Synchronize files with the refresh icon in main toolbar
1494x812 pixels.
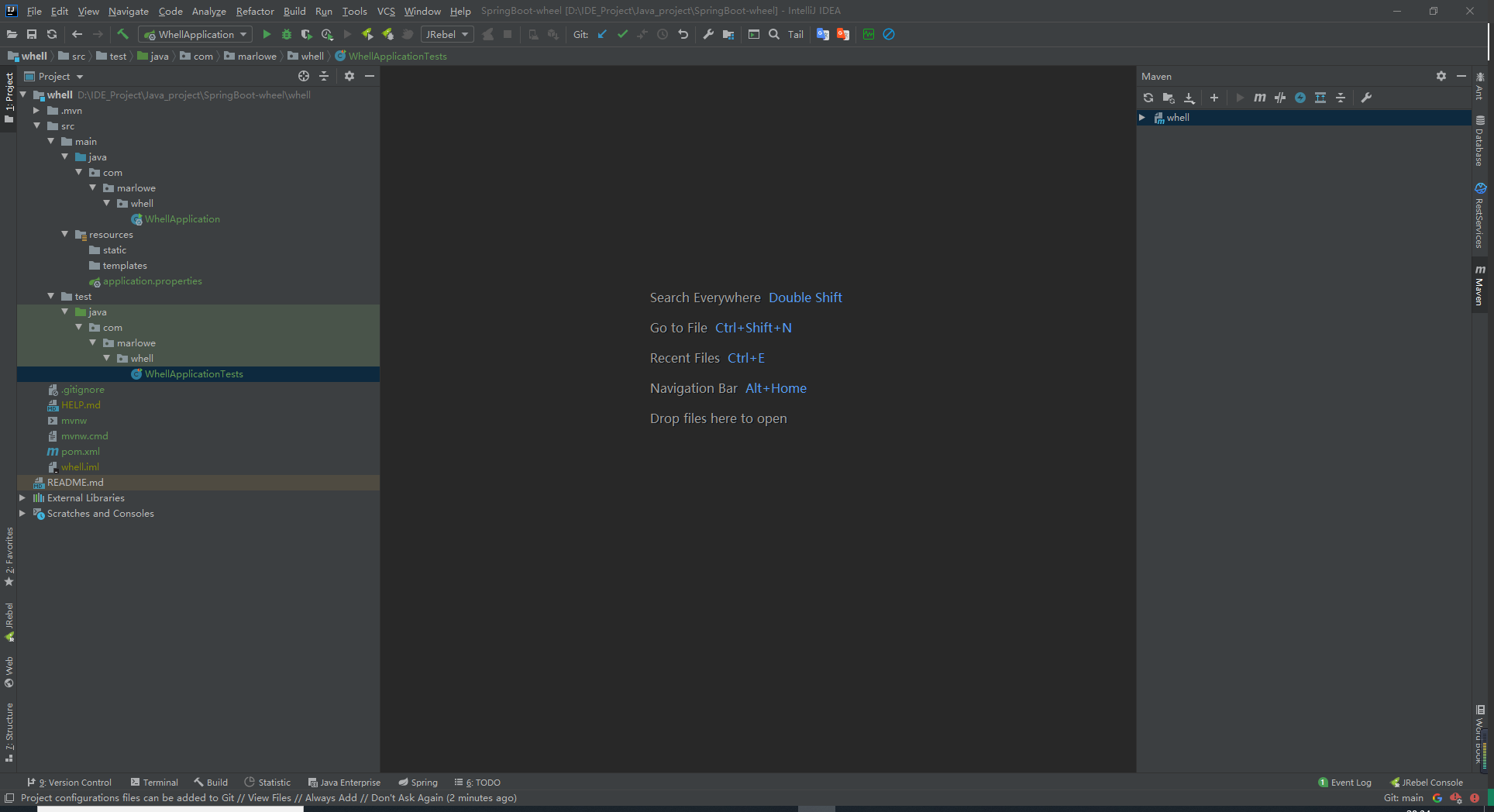tap(52, 34)
